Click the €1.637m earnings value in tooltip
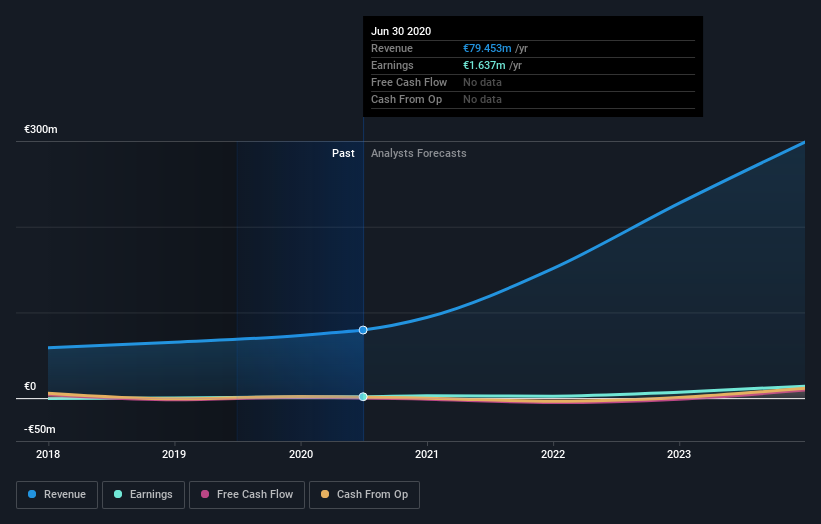821x524 pixels. (484, 65)
